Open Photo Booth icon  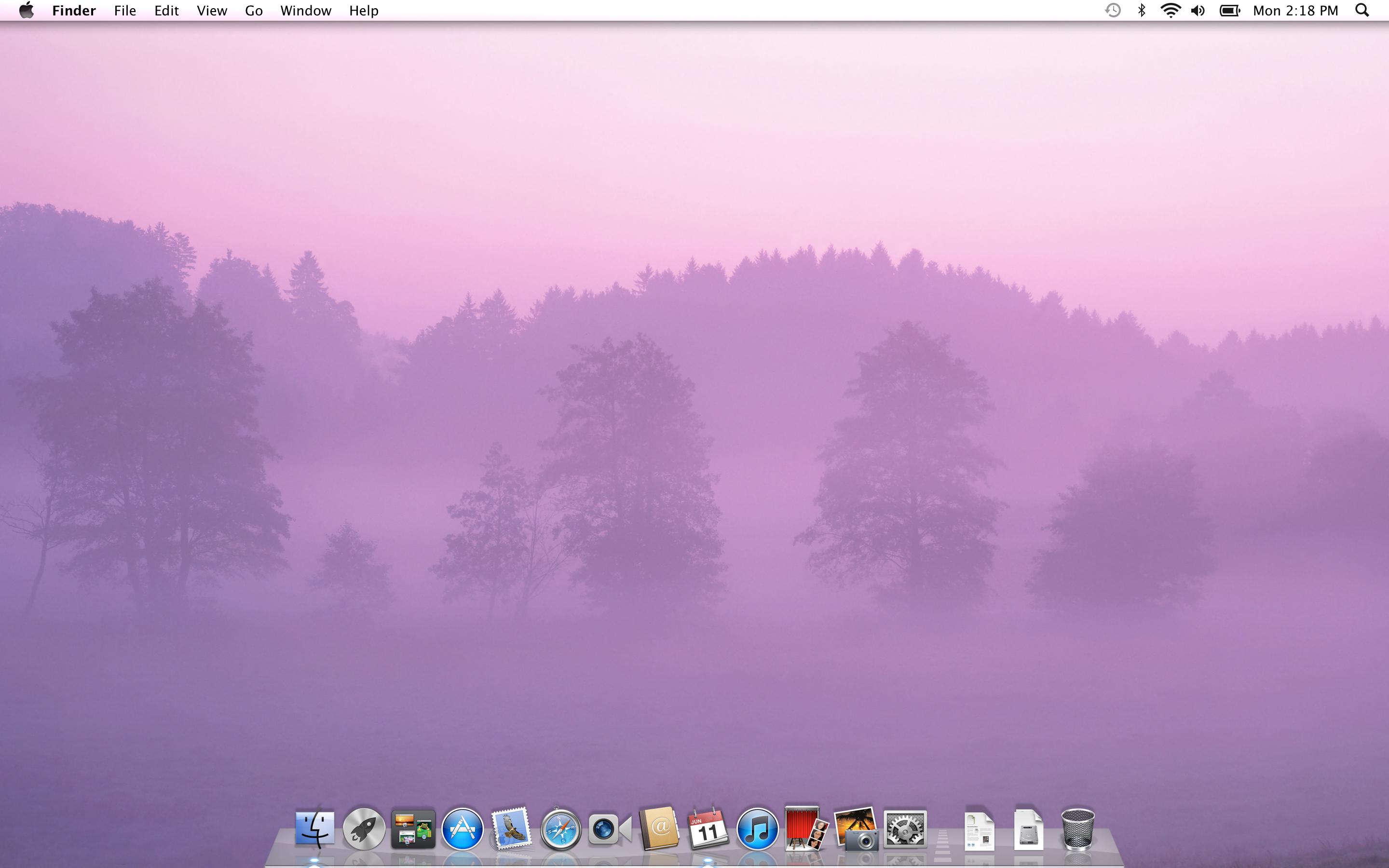(x=806, y=829)
